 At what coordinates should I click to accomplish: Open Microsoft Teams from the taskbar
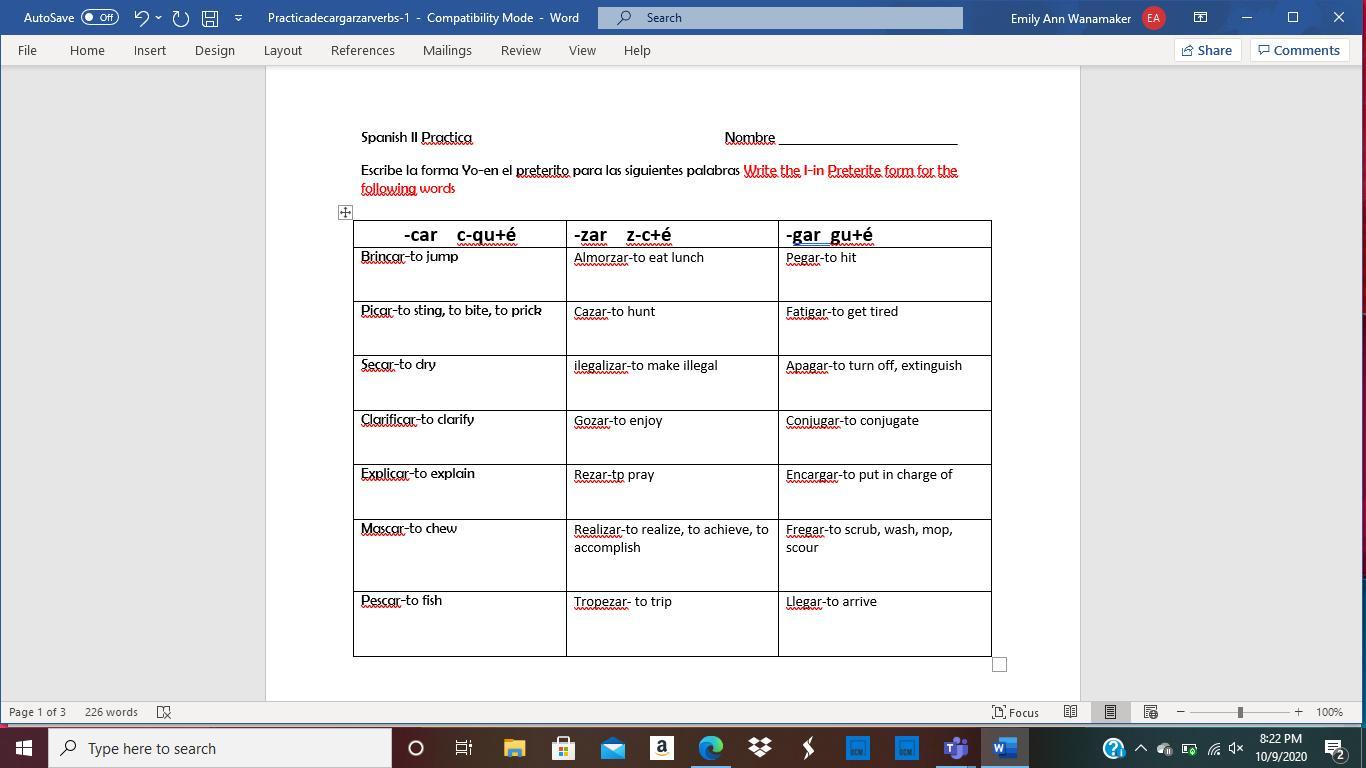pos(956,748)
